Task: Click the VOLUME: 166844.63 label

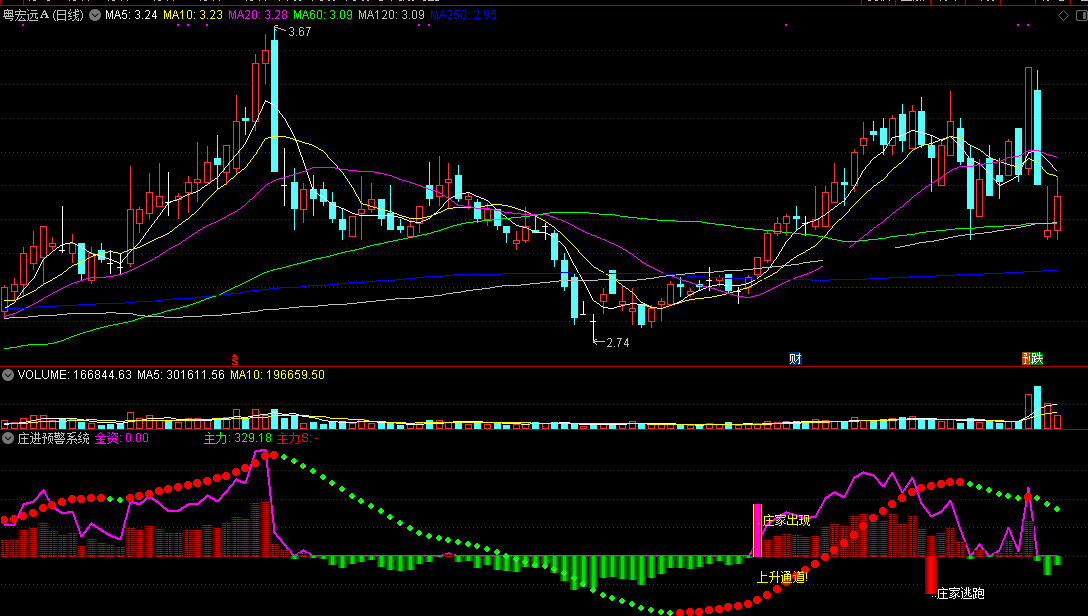Action: click(x=74, y=375)
